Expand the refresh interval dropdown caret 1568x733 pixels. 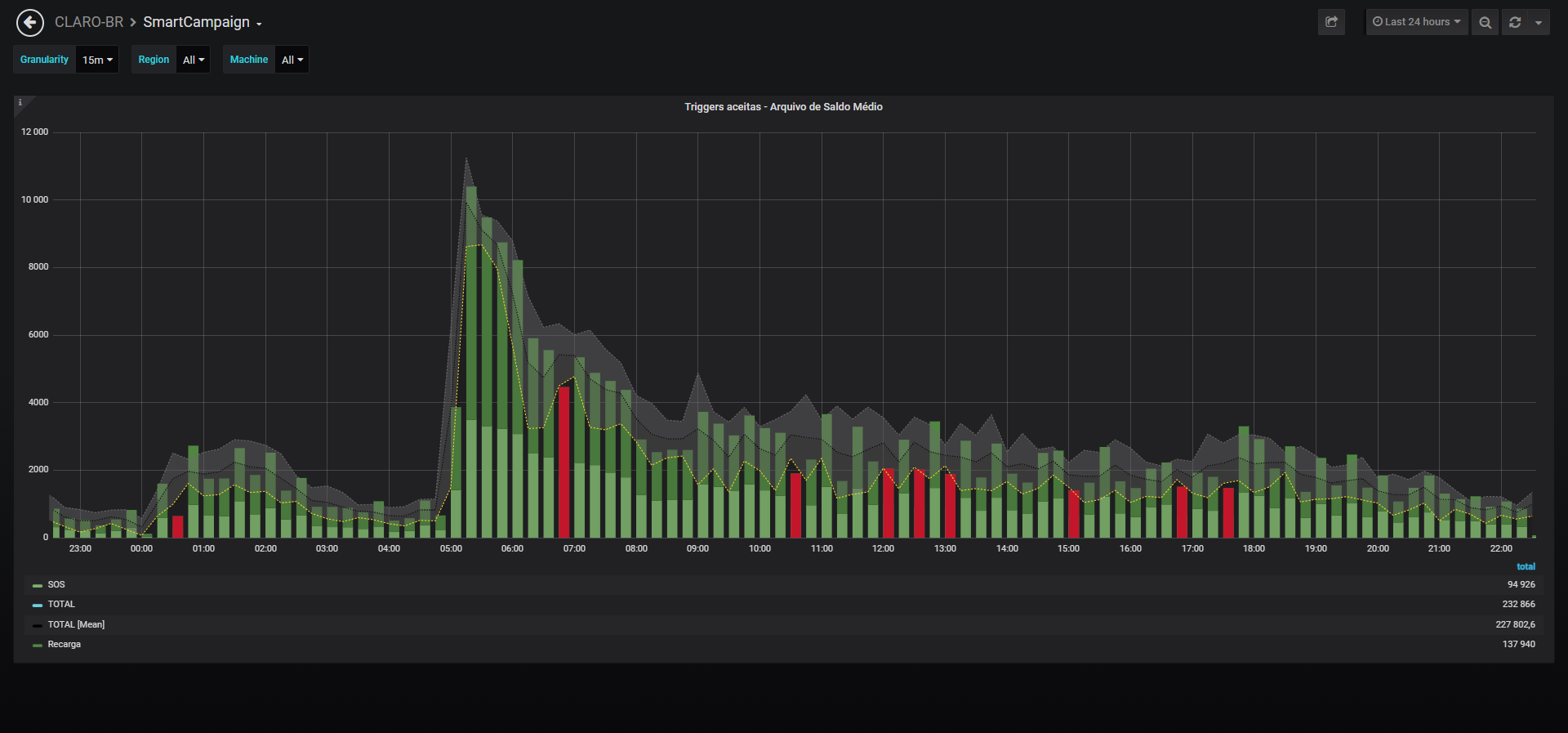1539,22
